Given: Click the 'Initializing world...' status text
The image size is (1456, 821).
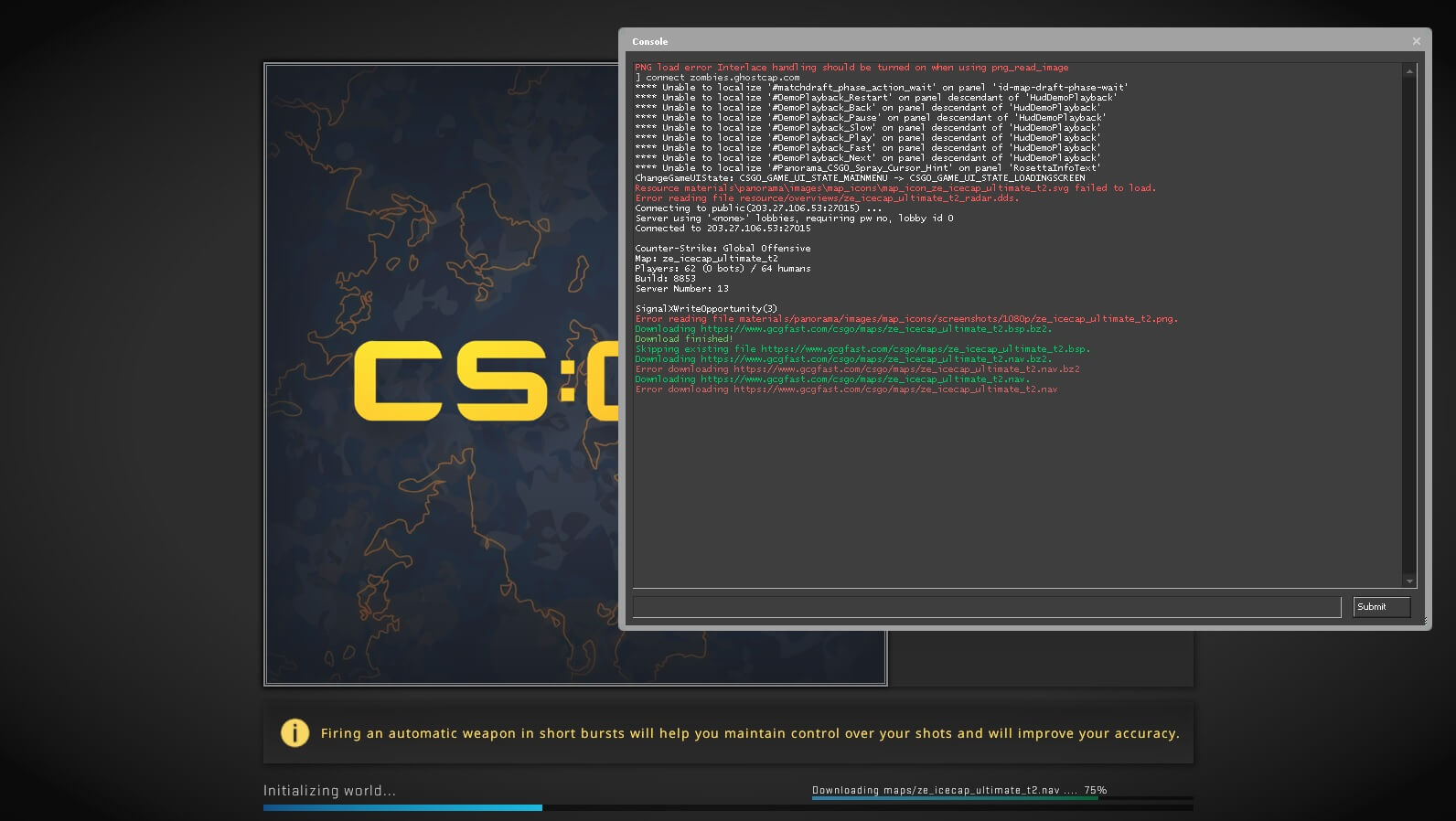Looking at the screenshot, I should [329, 791].
